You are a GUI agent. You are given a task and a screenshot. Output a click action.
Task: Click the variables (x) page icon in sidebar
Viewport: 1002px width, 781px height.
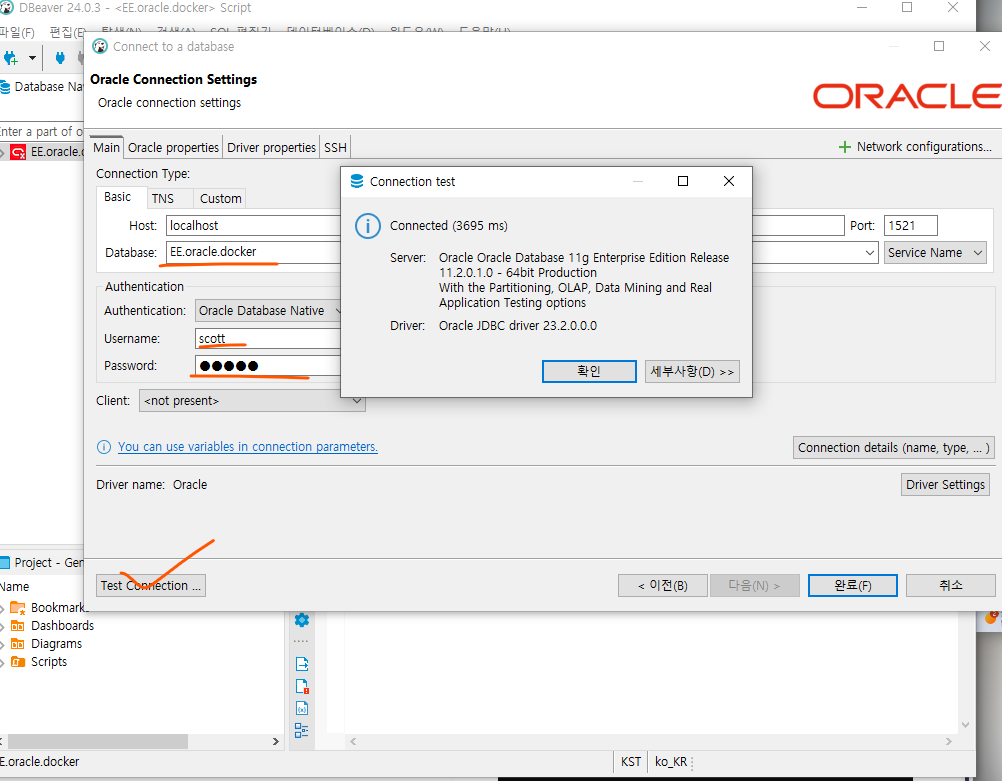point(302,708)
